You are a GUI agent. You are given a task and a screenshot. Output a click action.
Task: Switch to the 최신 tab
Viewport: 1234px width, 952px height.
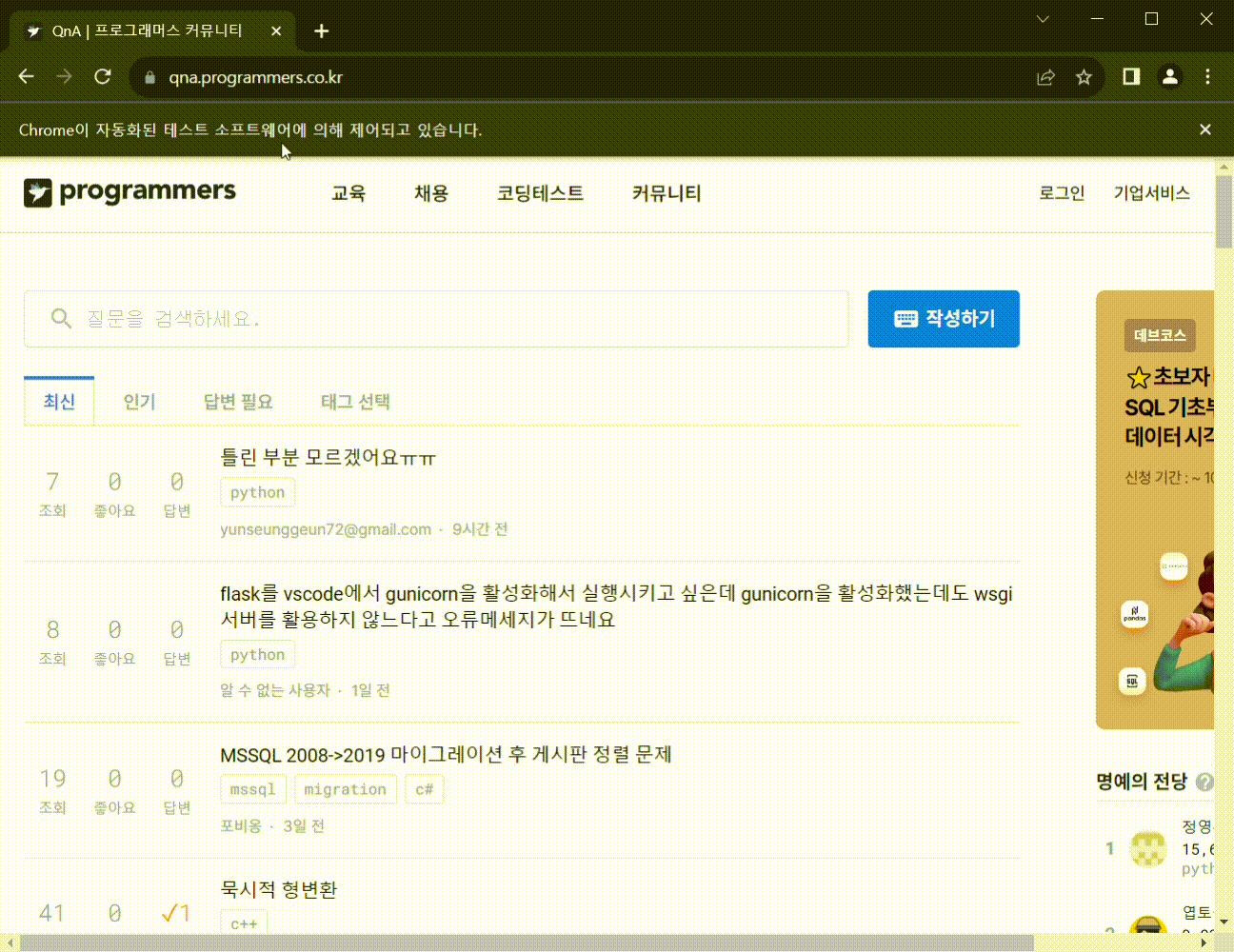(59, 402)
